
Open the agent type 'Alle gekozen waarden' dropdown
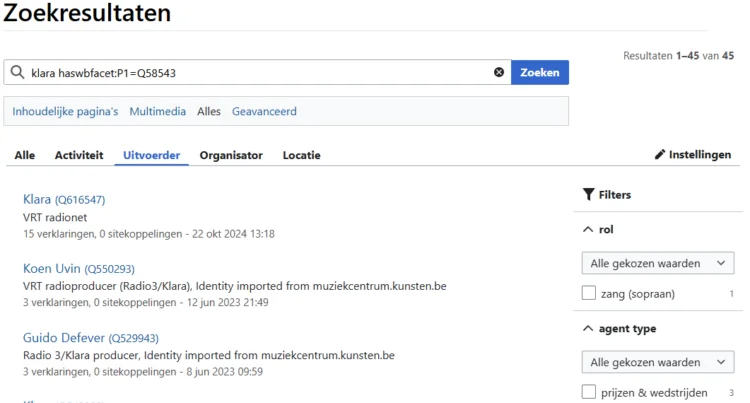click(x=658, y=362)
